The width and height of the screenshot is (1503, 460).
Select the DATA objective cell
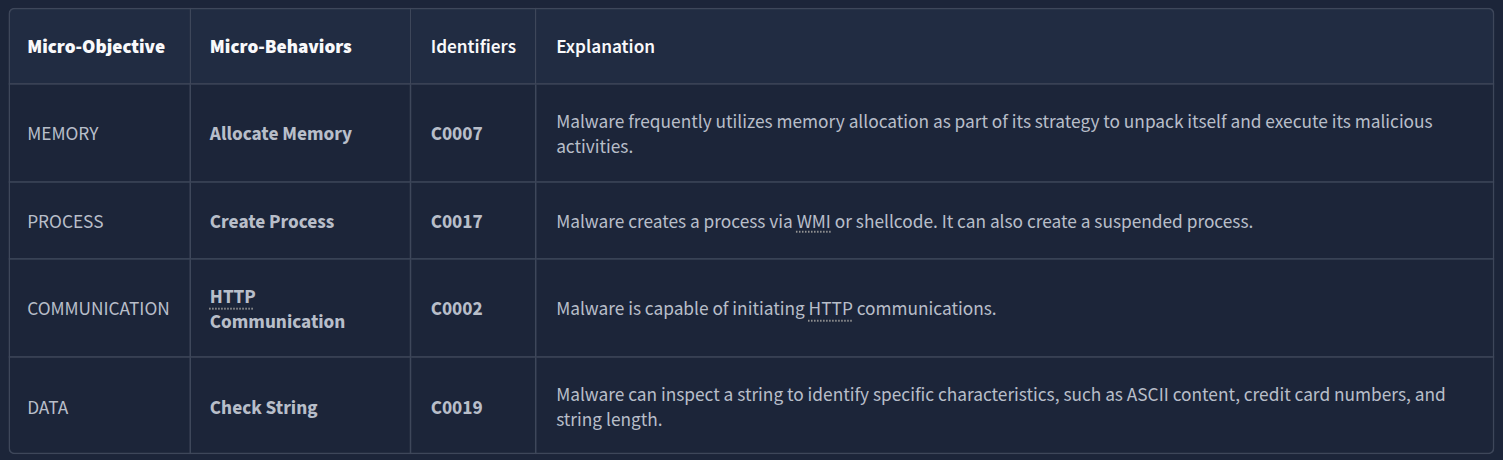coord(48,408)
